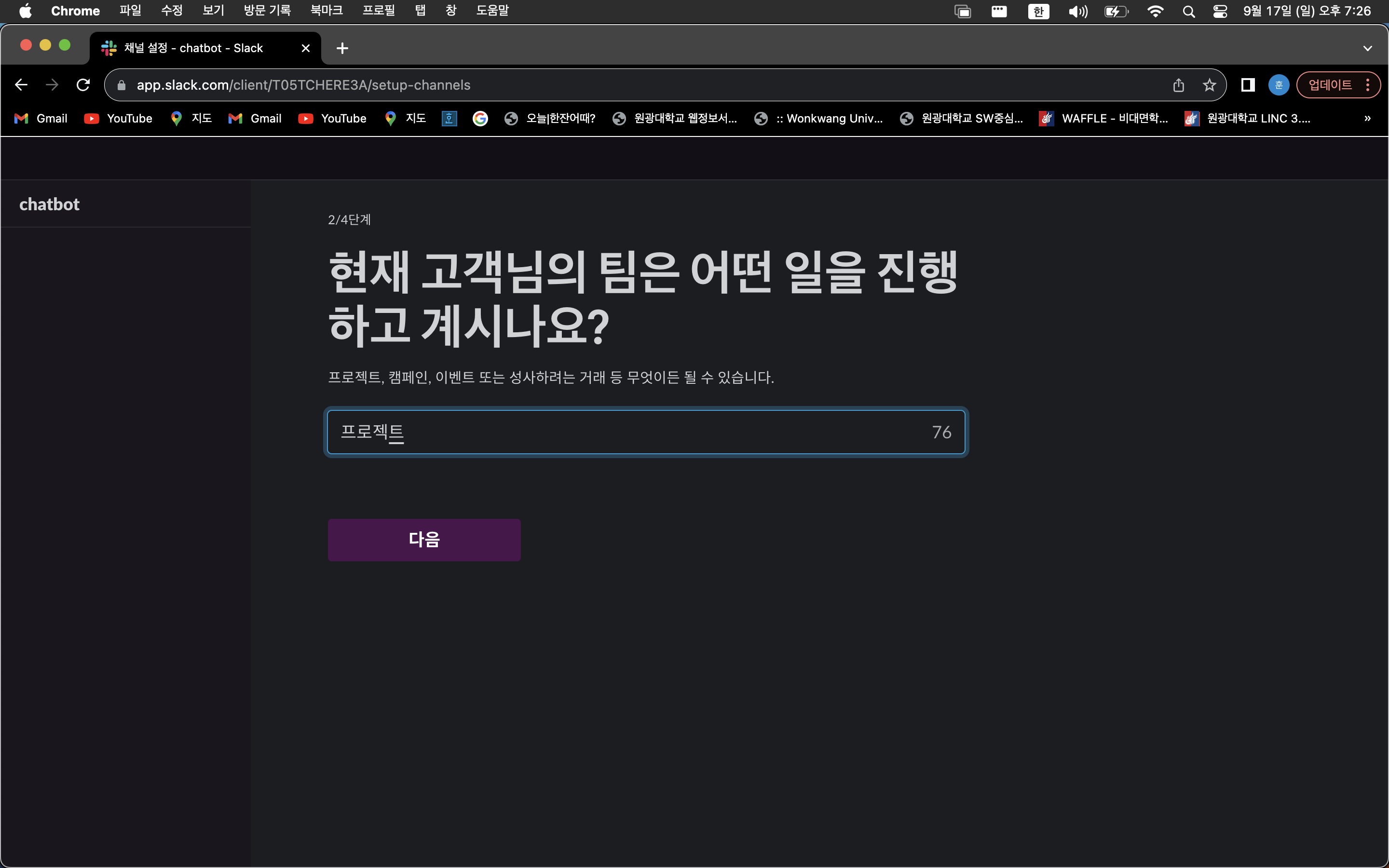Toggle the Chrome side panel icon

(1248, 85)
